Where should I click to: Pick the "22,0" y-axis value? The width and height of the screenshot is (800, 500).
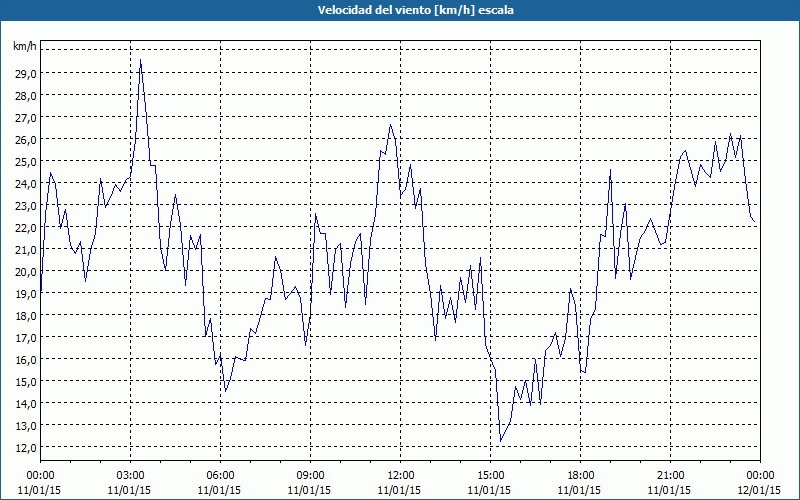tap(26, 228)
